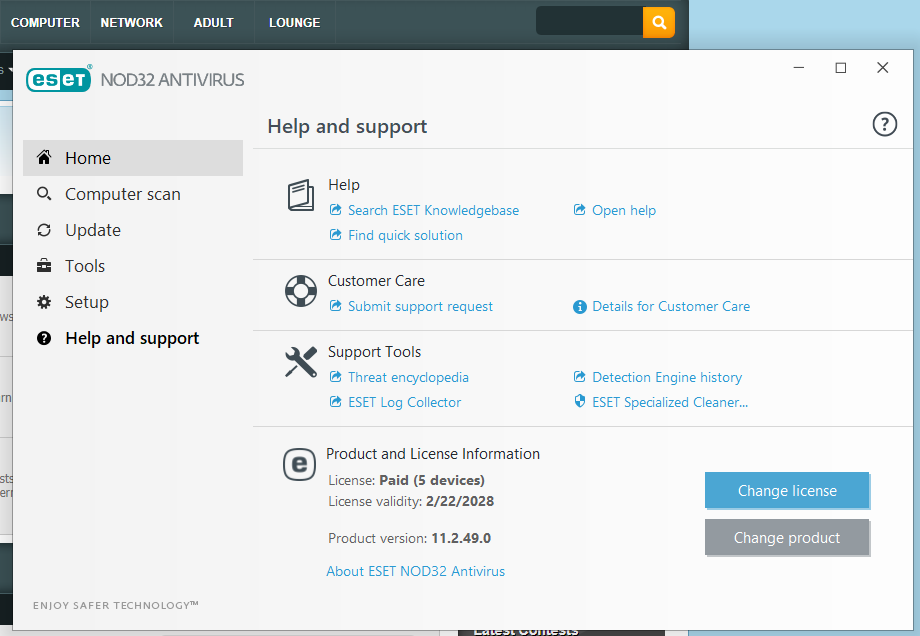The height and width of the screenshot is (636, 920).
Task: Click the Help book icon
Action: coord(300,195)
